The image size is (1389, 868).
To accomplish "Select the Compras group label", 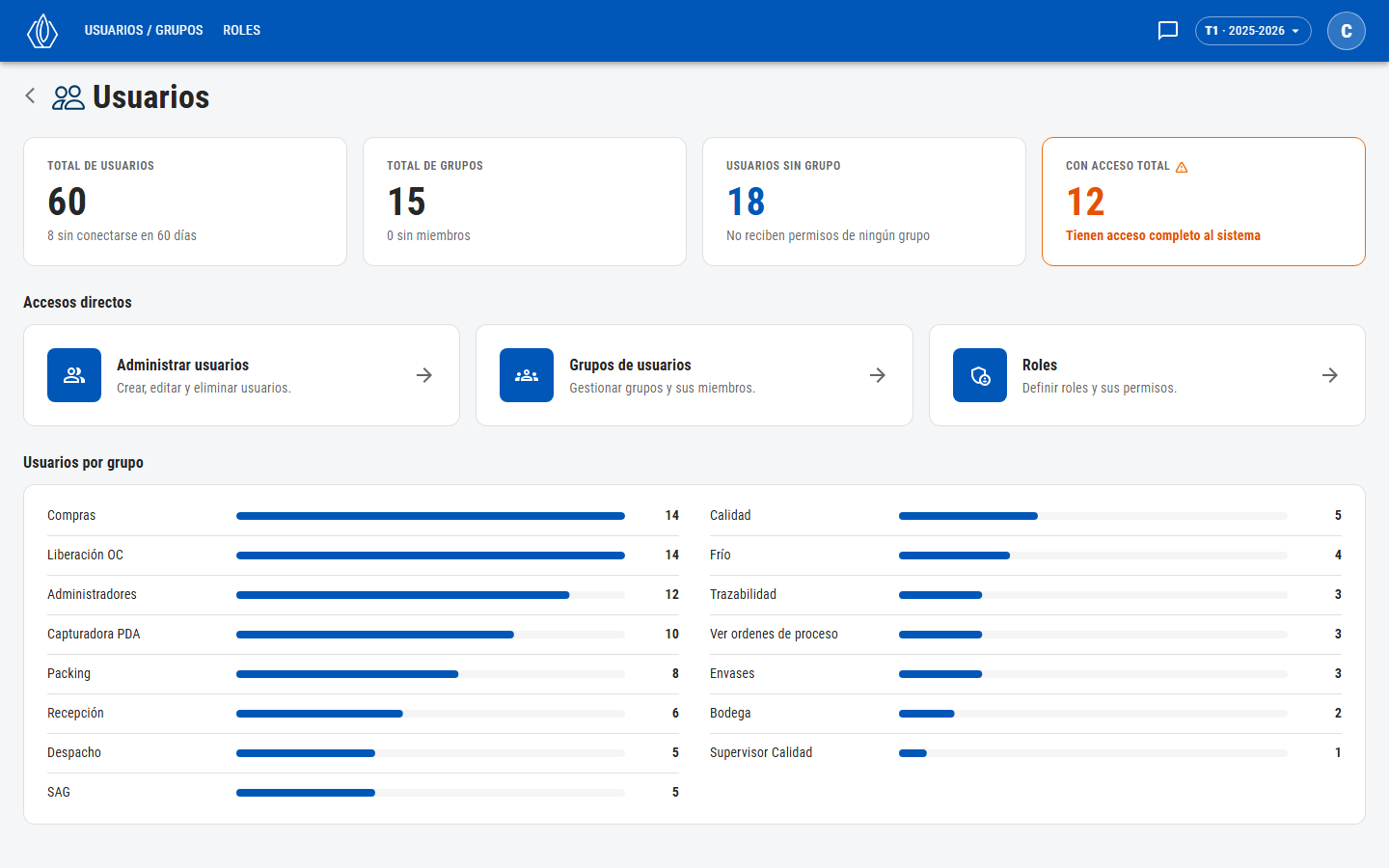I will [71, 515].
